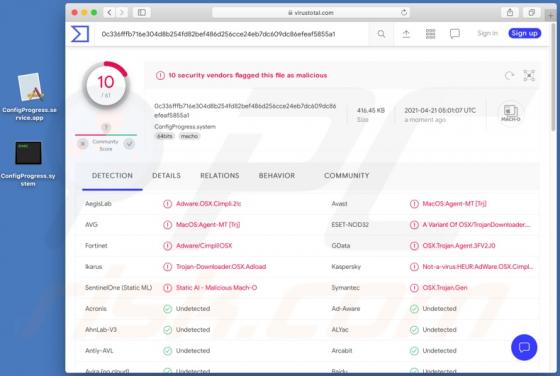The width and height of the screenshot is (560, 376).
Task: Select ConfigProgress.service.app desktop icon
Action: pos(30,97)
